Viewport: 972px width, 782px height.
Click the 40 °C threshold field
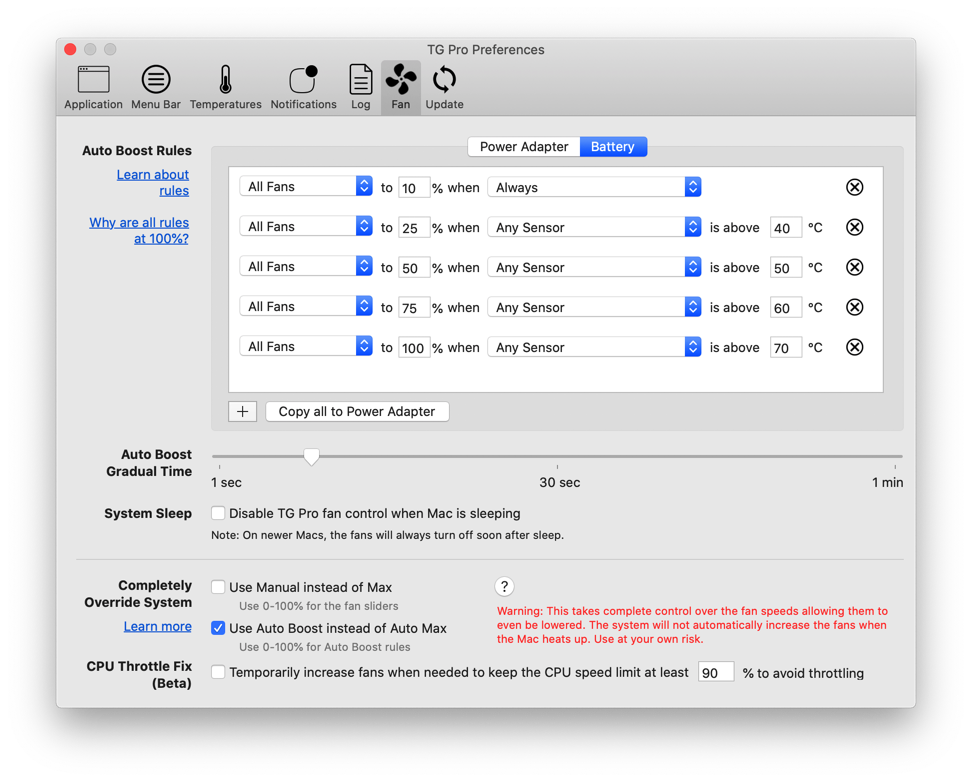pyautogui.click(x=785, y=228)
